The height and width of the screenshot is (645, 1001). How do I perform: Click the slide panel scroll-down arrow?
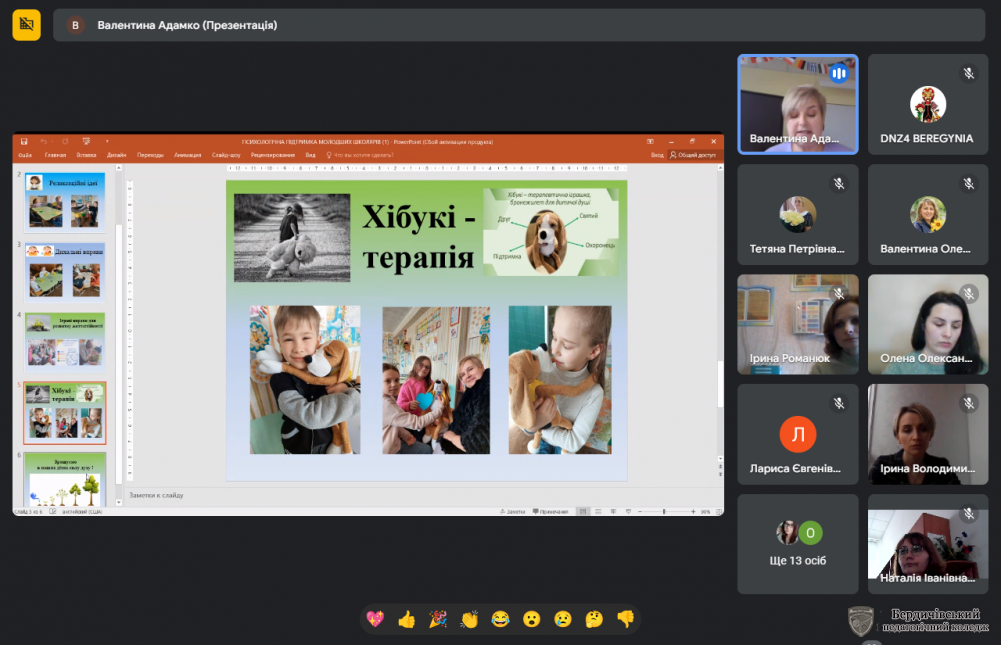(119, 500)
